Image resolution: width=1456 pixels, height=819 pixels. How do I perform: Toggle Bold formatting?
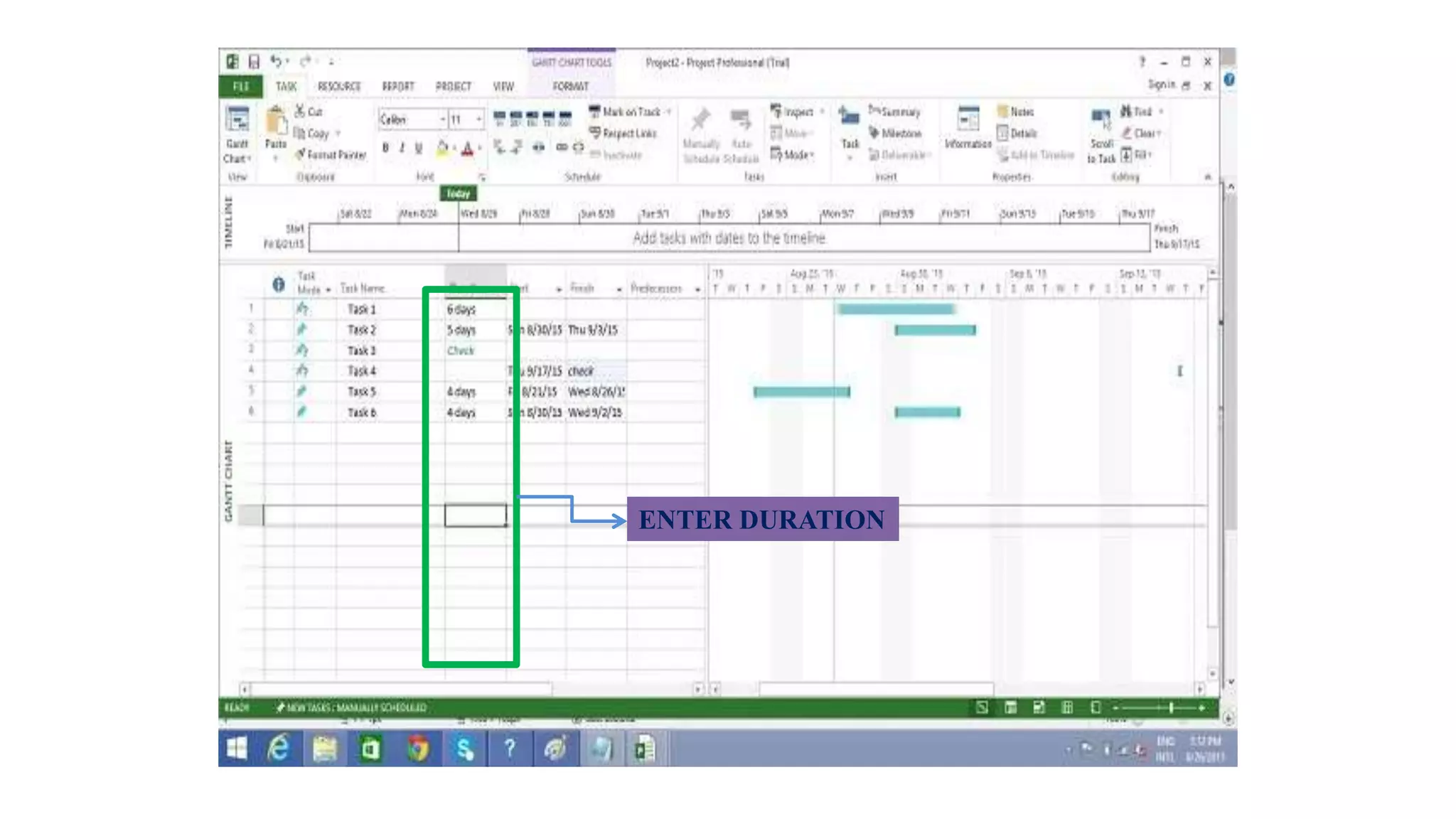click(385, 148)
